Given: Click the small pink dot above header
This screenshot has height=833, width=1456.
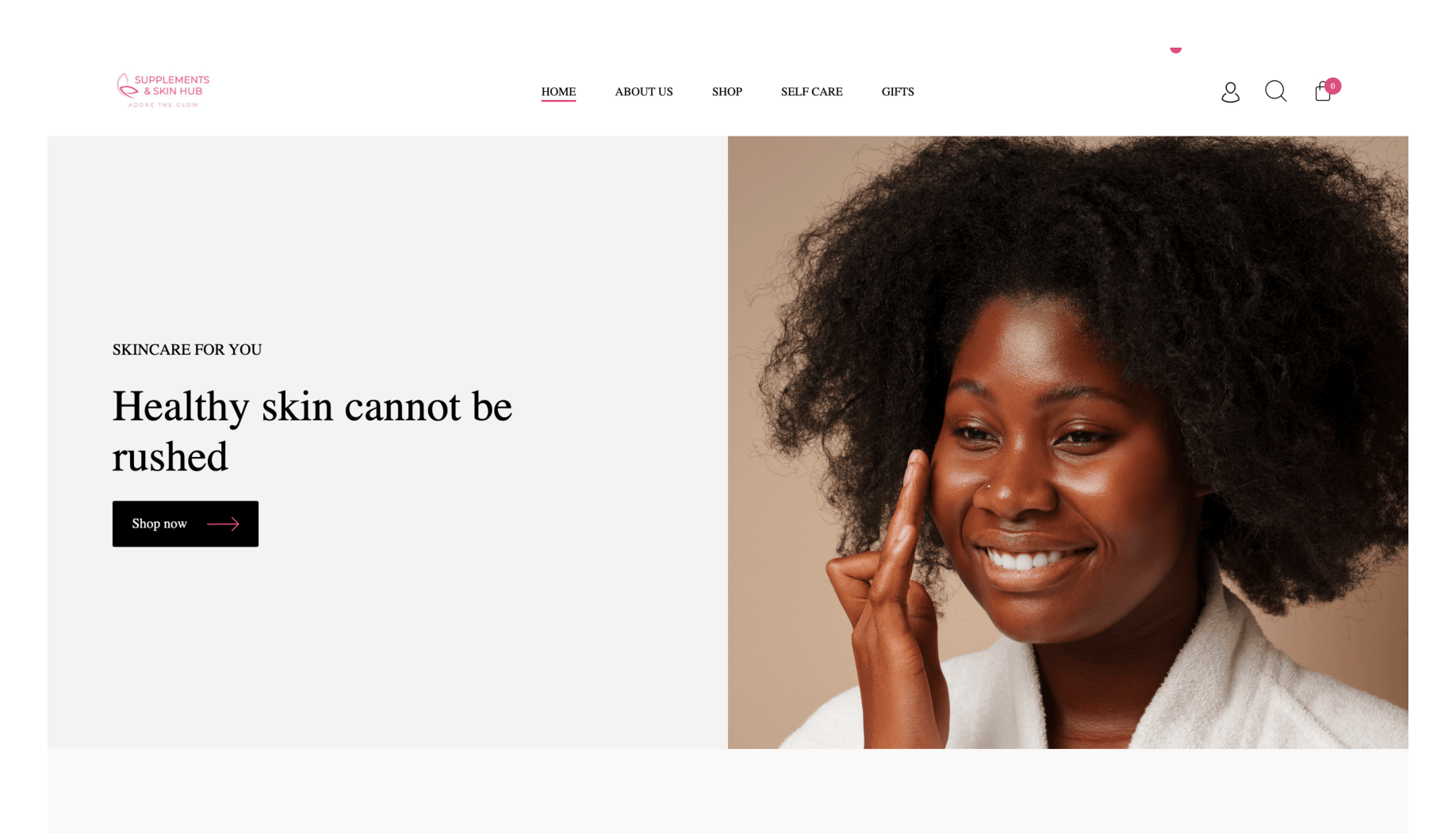Looking at the screenshot, I should (1176, 49).
